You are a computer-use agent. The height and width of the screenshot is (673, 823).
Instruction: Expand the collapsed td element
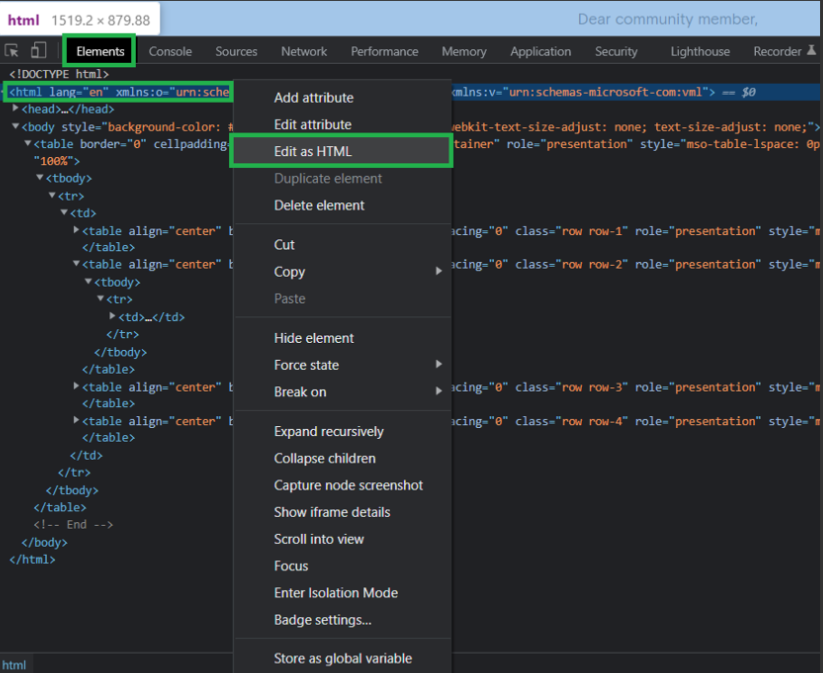[x=112, y=317]
